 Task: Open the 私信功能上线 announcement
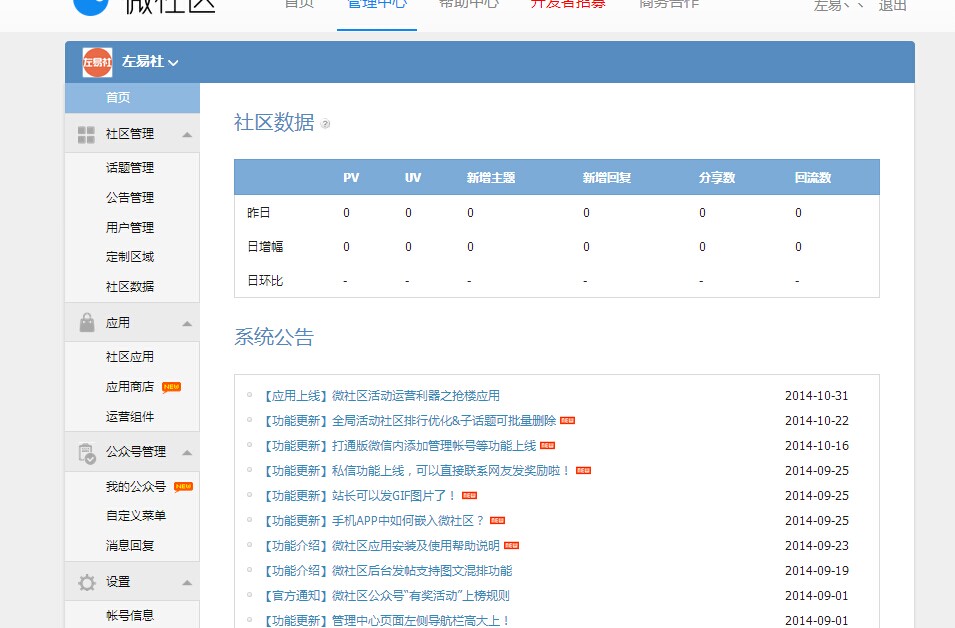coord(417,471)
